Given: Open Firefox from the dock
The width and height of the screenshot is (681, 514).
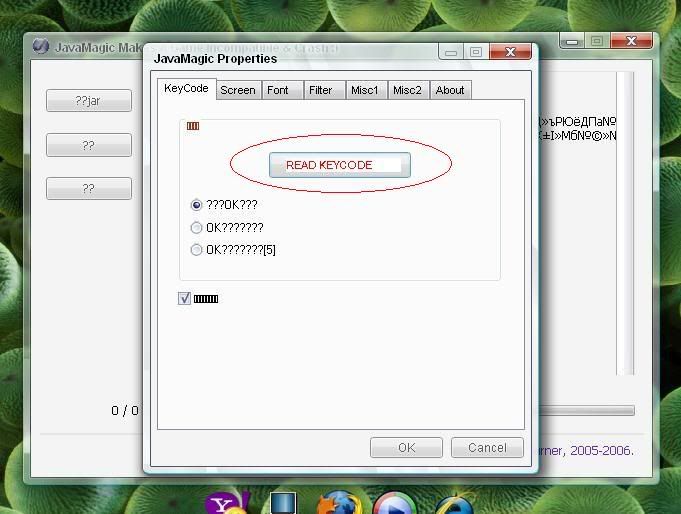Looking at the screenshot, I should point(339,502).
